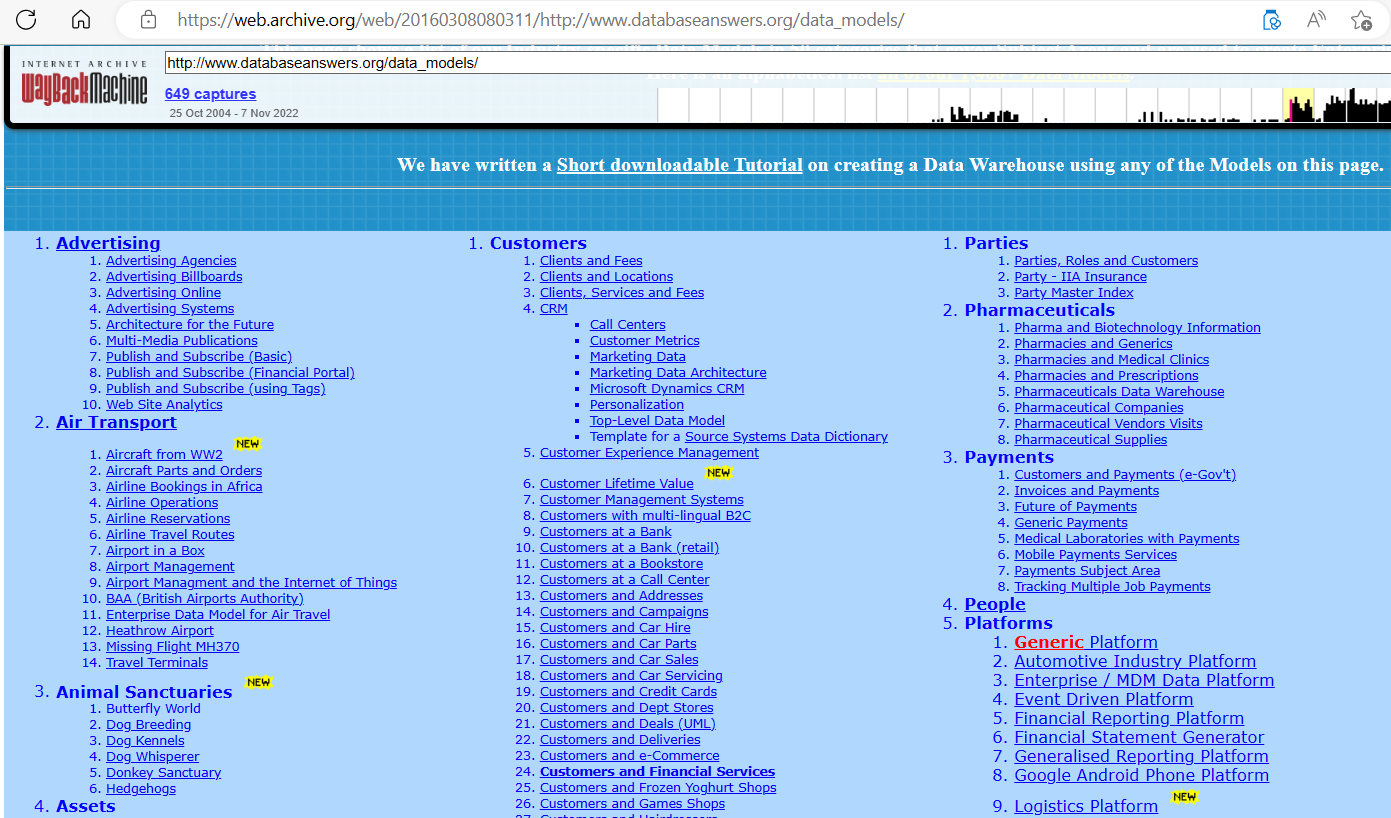
Task: Click the browser Home icon
Action: coord(80,17)
